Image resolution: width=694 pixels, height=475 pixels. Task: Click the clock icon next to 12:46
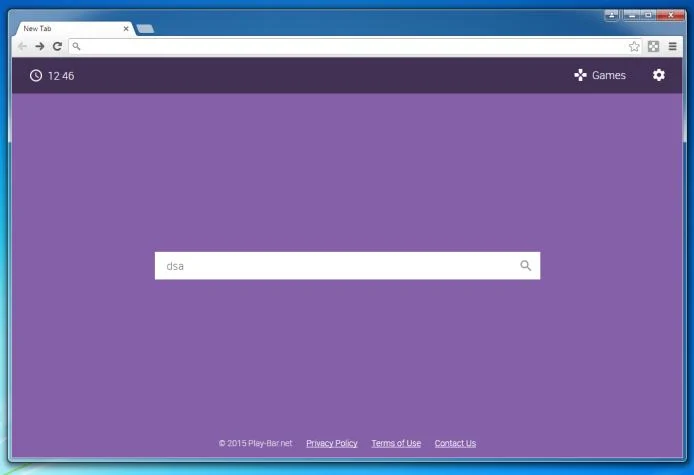(x=36, y=76)
